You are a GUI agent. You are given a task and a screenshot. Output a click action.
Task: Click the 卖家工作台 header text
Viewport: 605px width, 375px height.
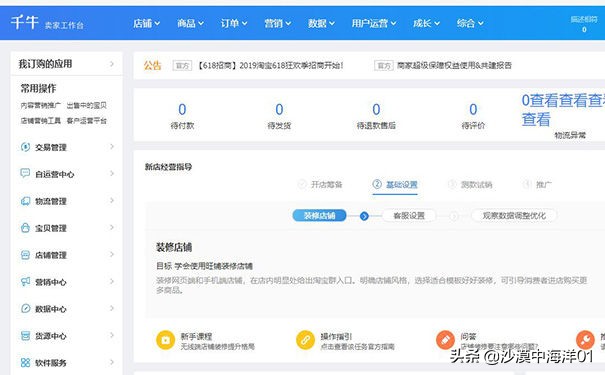click(64, 25)
